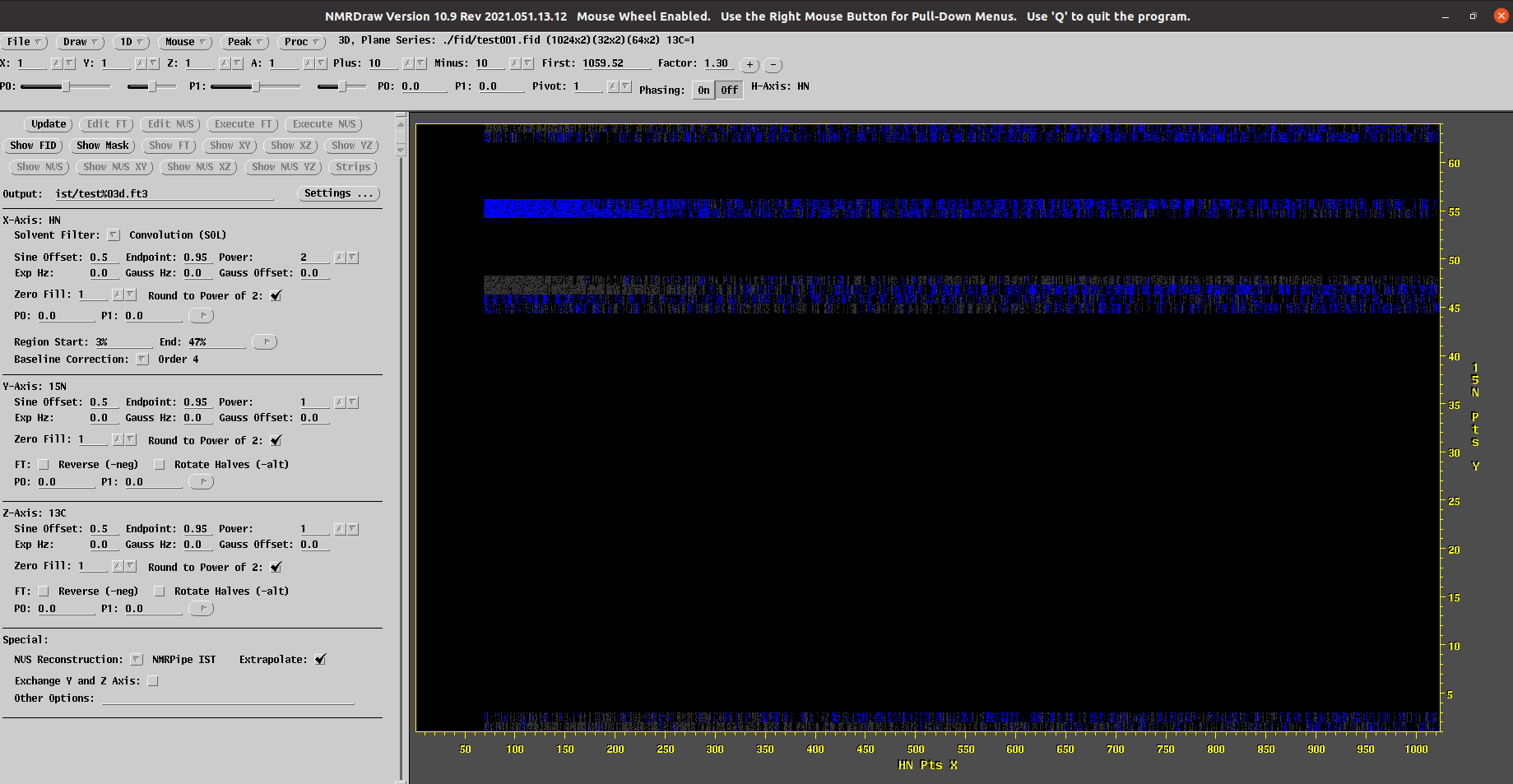
Task: Click the arrow button beside Y-Axis P1 field
Action: (201, 482)
